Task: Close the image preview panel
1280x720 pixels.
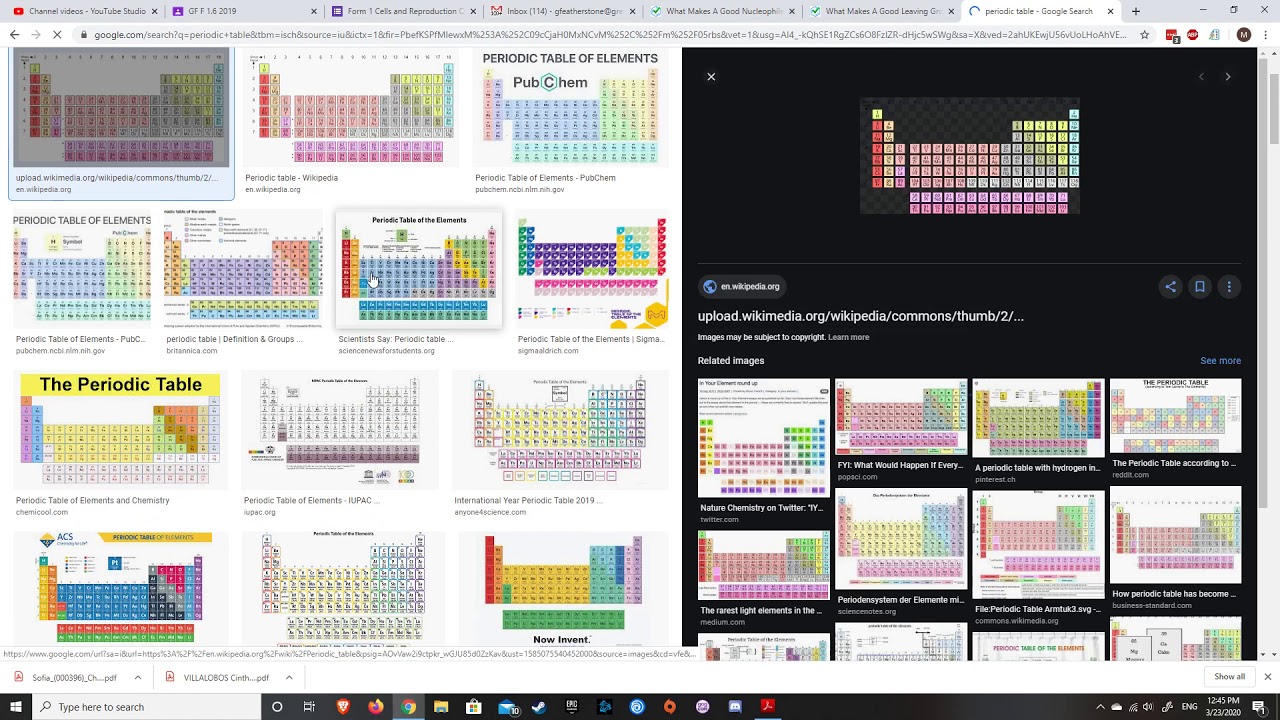Action: click(711, 77)
